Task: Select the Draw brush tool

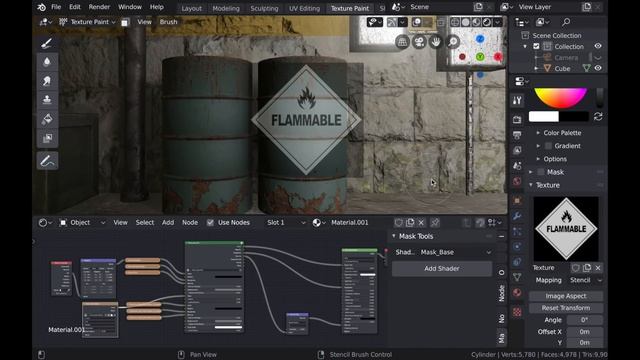Action: click(47, 43)
